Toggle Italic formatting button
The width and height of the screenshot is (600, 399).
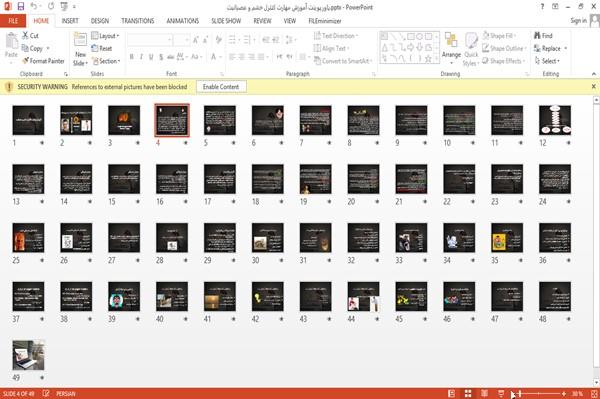141,57
